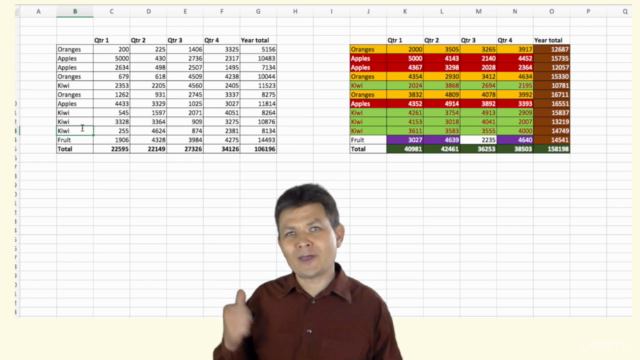This screenshot has width=640, height=360.
Task: Select column L header
Action: pyautogui.click(x=442, y=11)
